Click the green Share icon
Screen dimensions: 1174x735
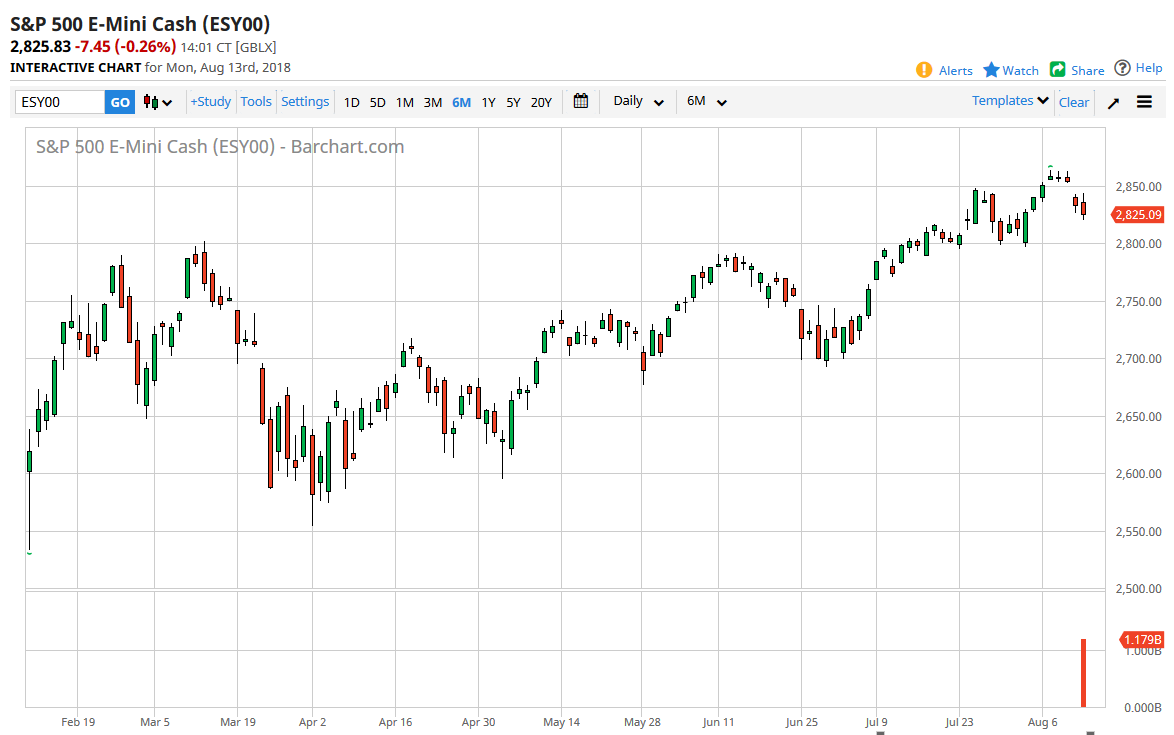click(x=1058, y=70)
